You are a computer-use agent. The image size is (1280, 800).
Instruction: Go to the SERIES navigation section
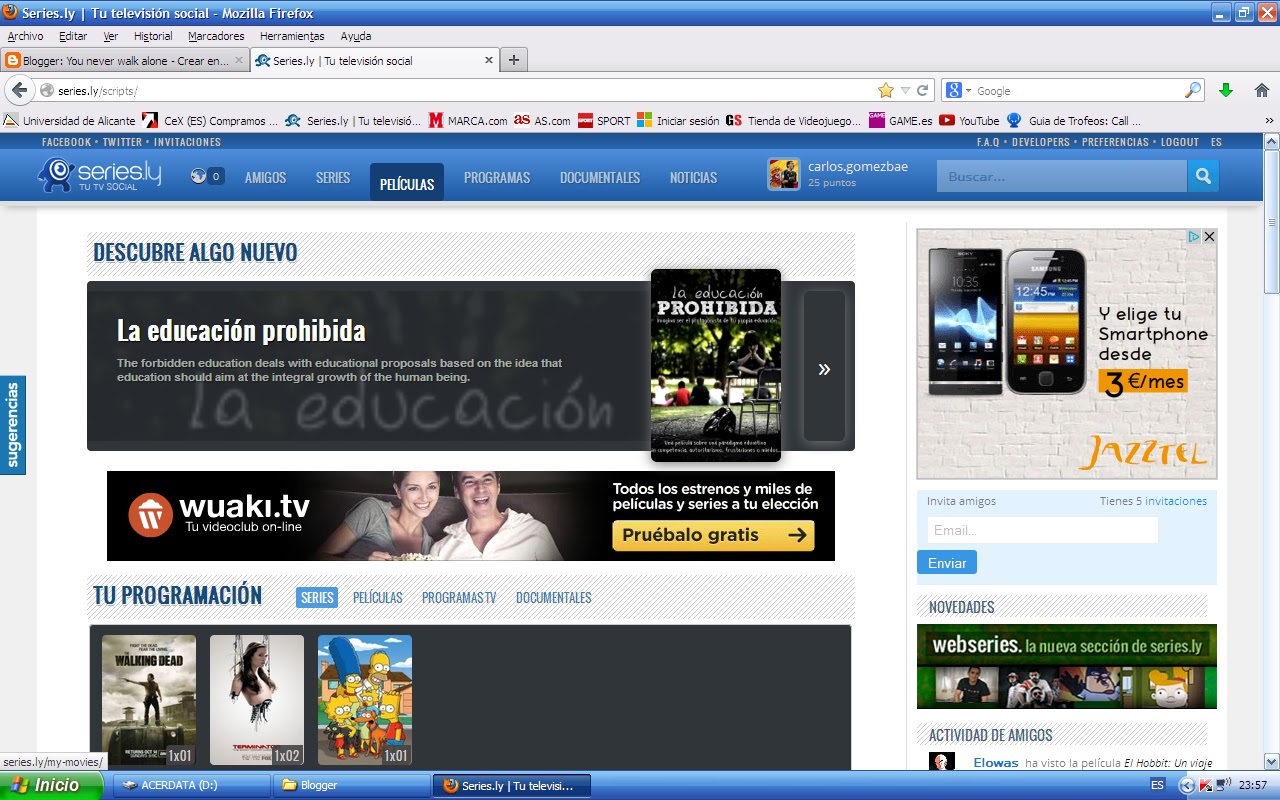333,177
